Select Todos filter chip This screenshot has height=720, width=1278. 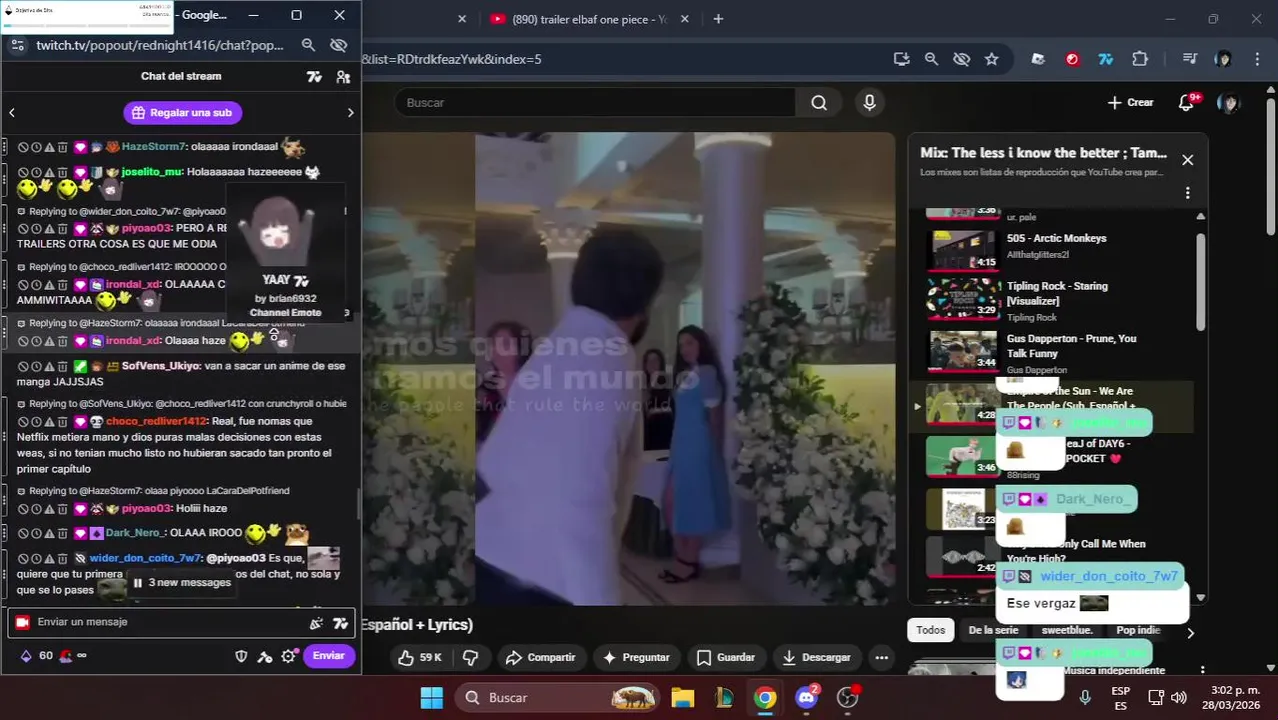point(930,630)
